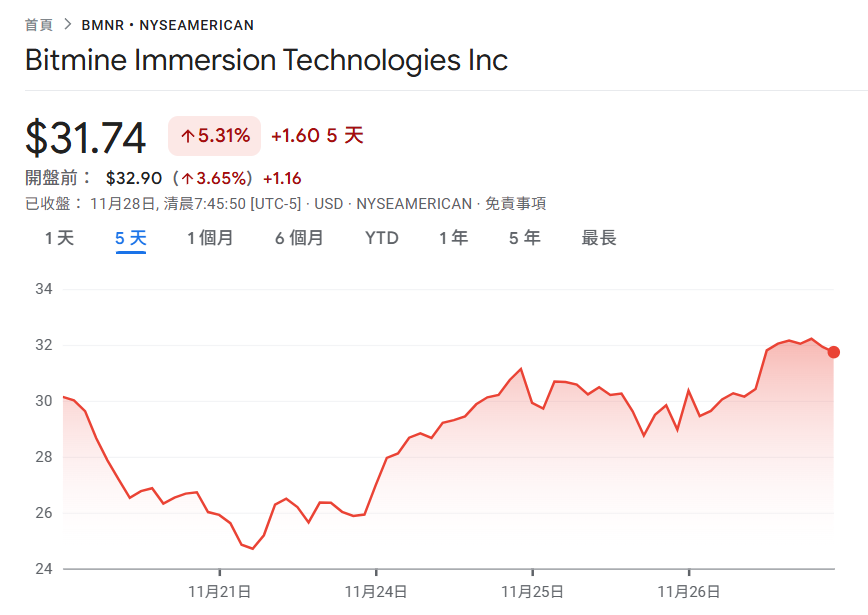
Task: Select the 最長 max range tab
Action: (x=599, y=238)
